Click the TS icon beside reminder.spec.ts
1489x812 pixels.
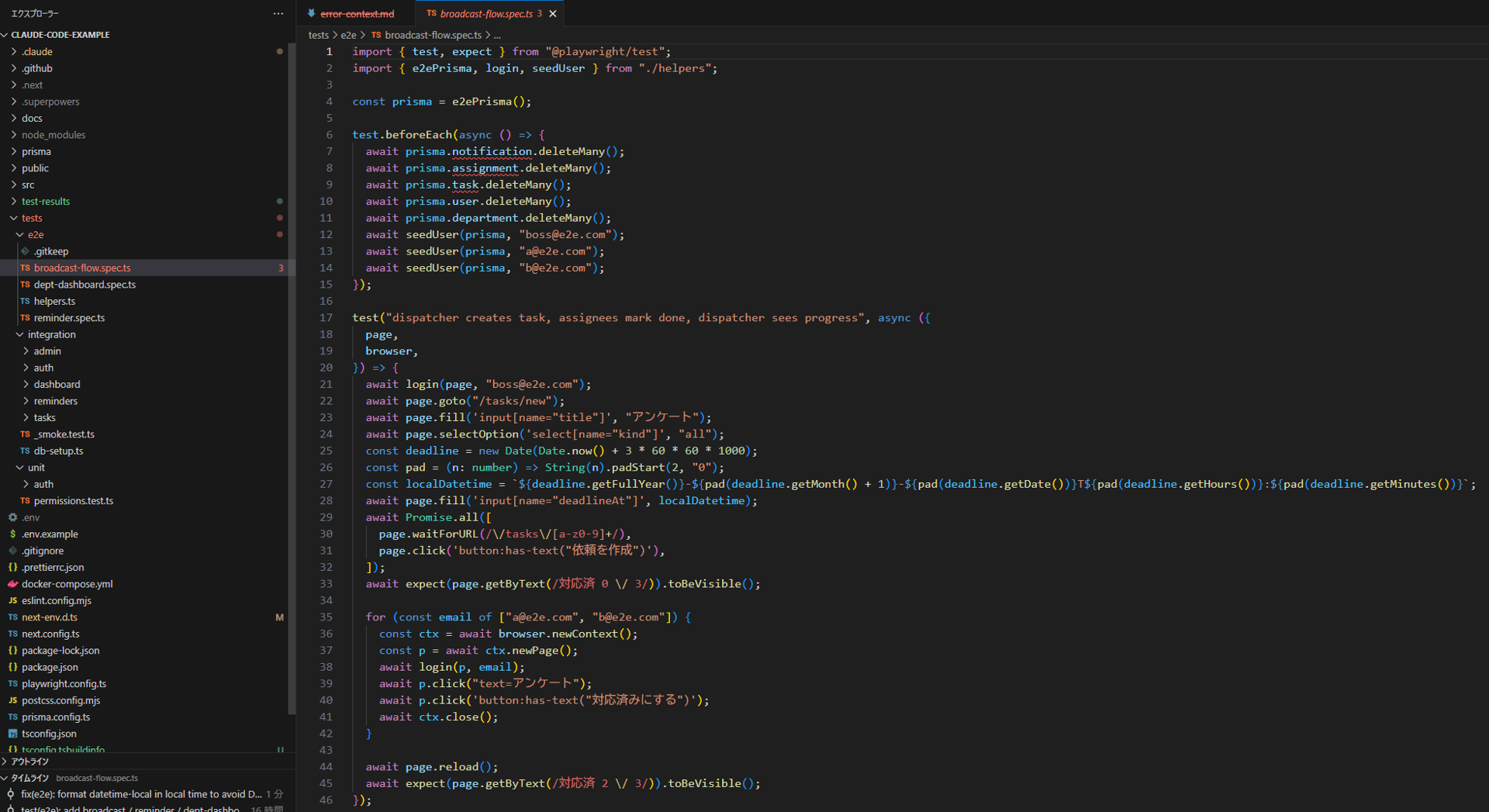point(25,318)
